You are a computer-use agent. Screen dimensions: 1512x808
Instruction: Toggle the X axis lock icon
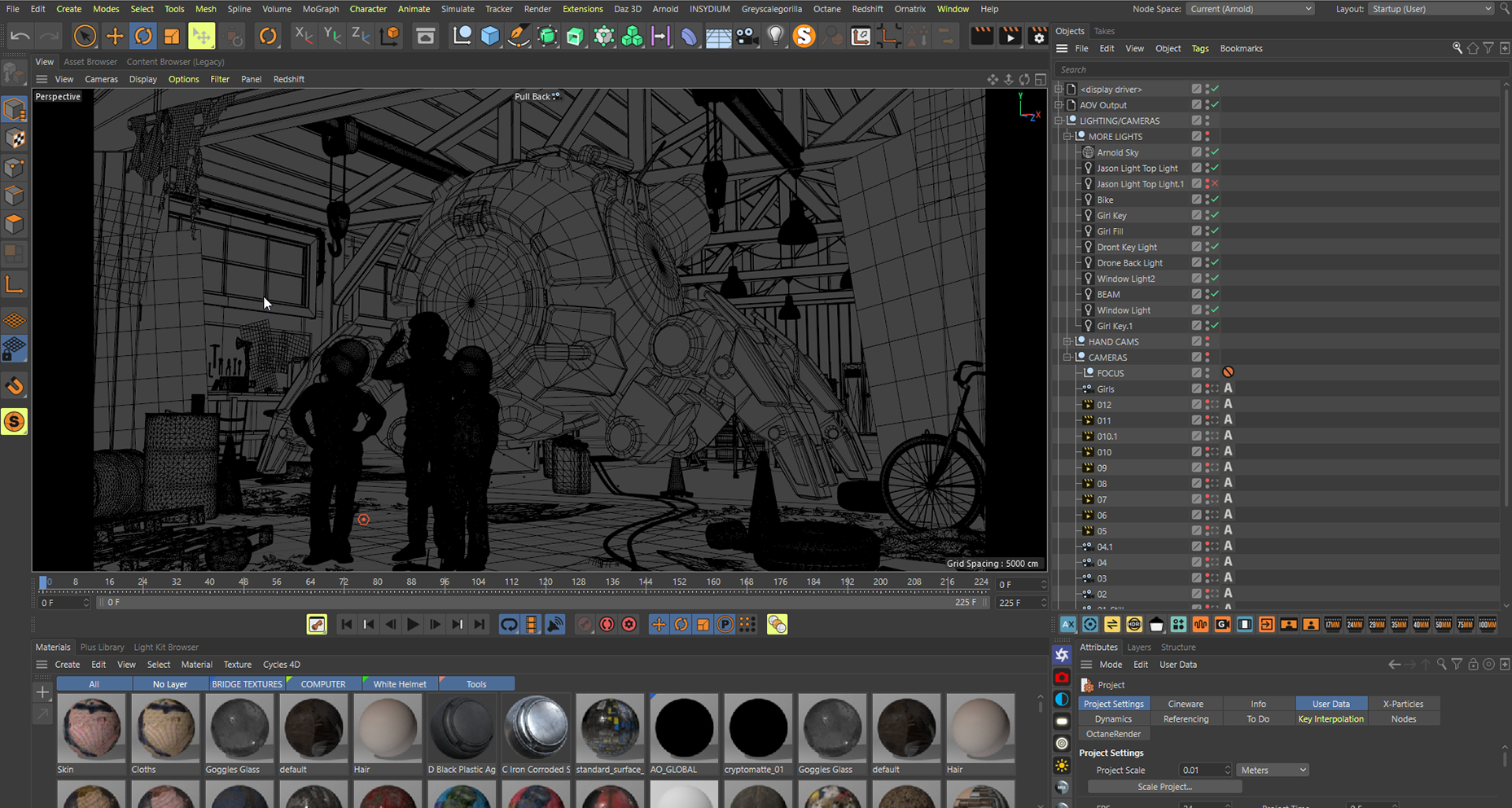click(x=303, y=36)
